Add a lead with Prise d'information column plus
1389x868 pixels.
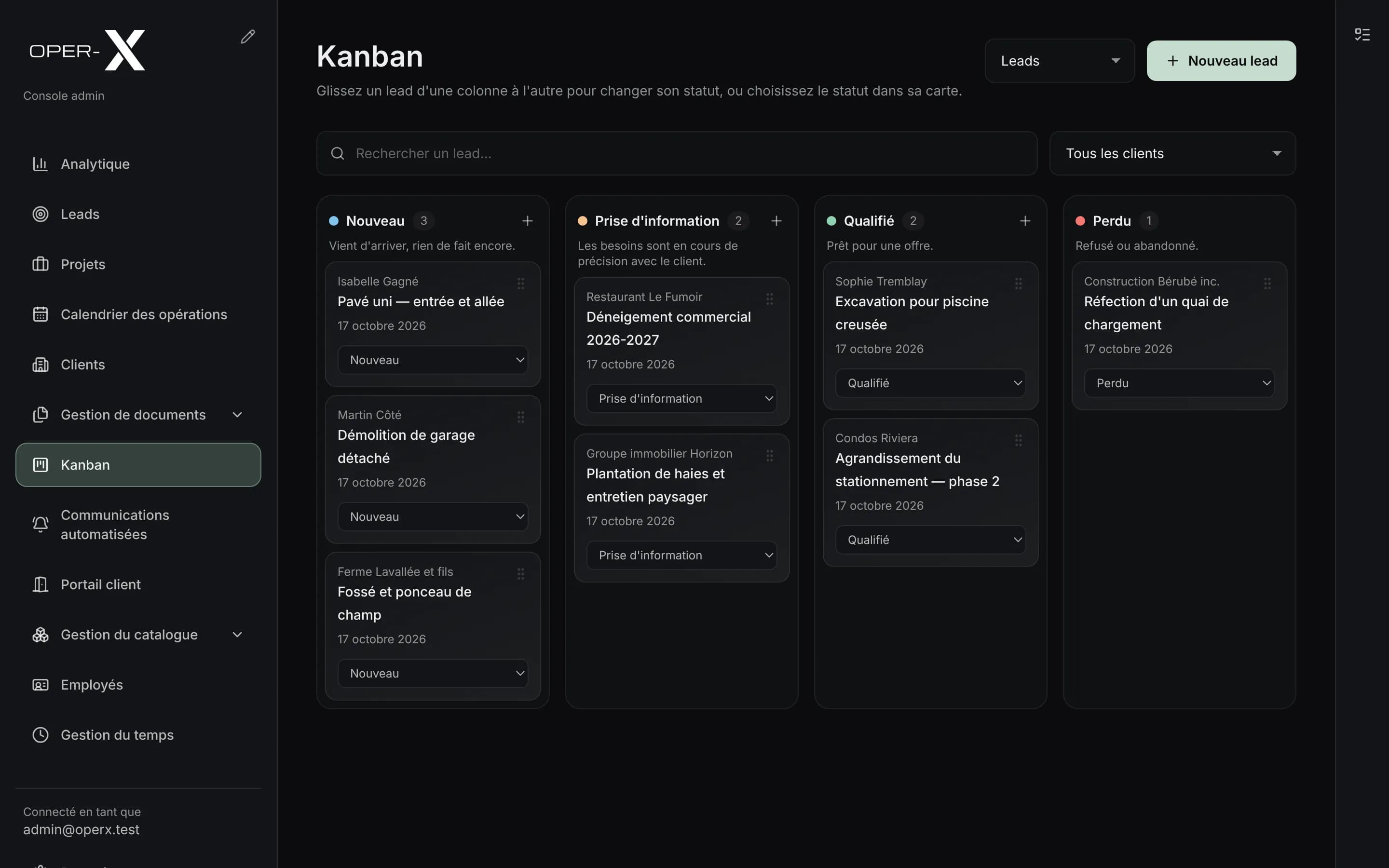point(776,221)
